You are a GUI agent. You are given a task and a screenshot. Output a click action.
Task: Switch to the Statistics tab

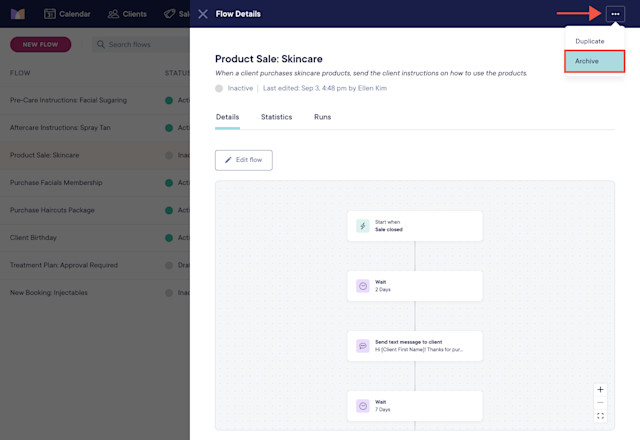tap(276, 117)
